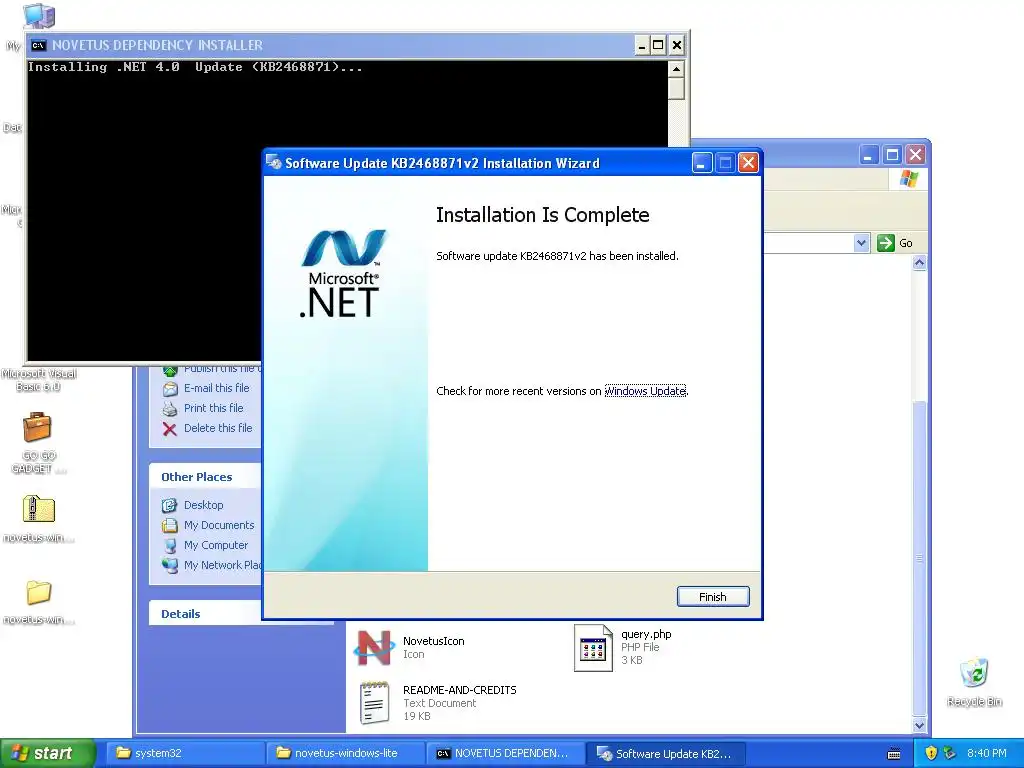Switch to Software Update KB2... taskbar button

(x=665, y=753)
